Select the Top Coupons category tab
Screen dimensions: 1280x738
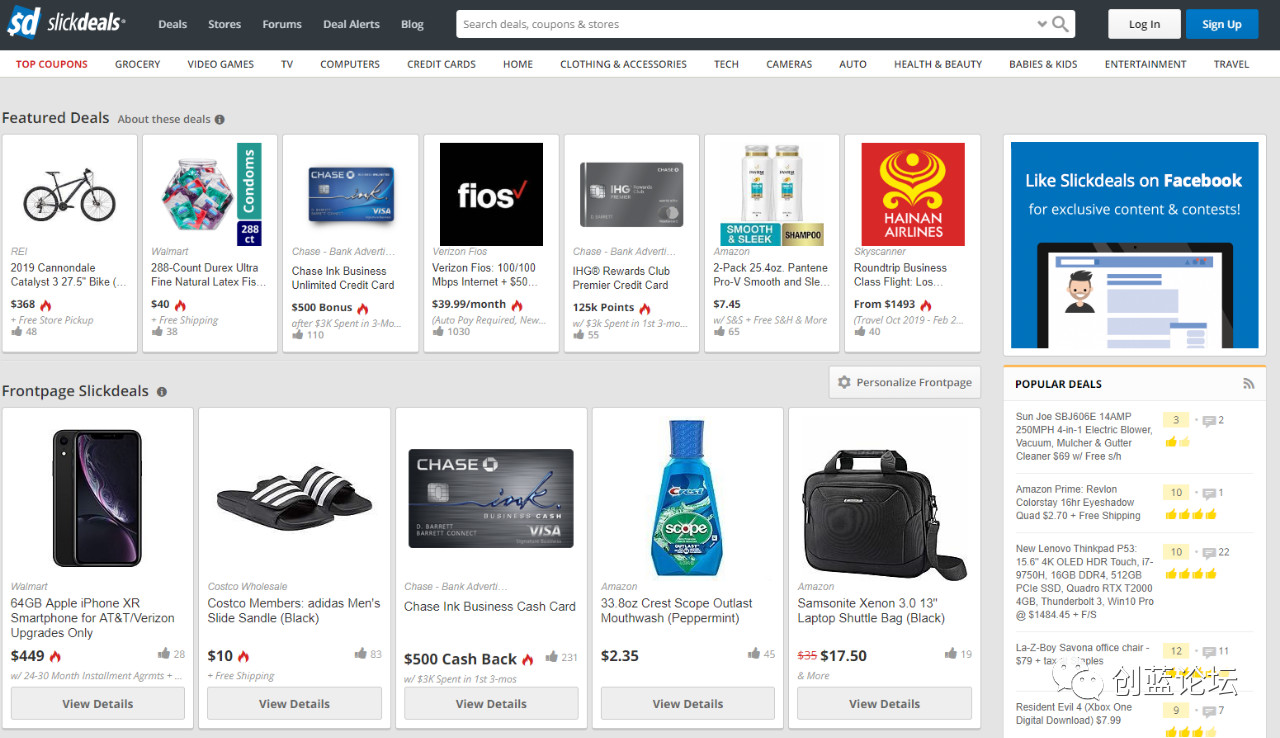pyautogui.click(x=52, y=64)
